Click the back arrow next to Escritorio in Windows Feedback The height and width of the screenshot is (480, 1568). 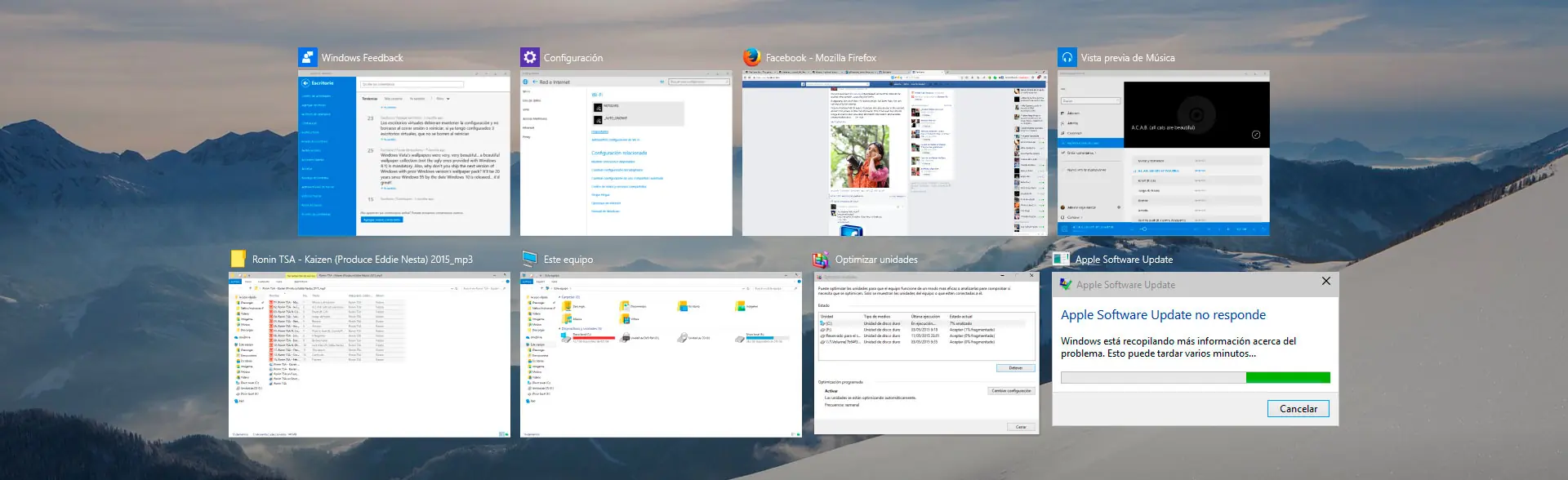(x=305, y=83)
